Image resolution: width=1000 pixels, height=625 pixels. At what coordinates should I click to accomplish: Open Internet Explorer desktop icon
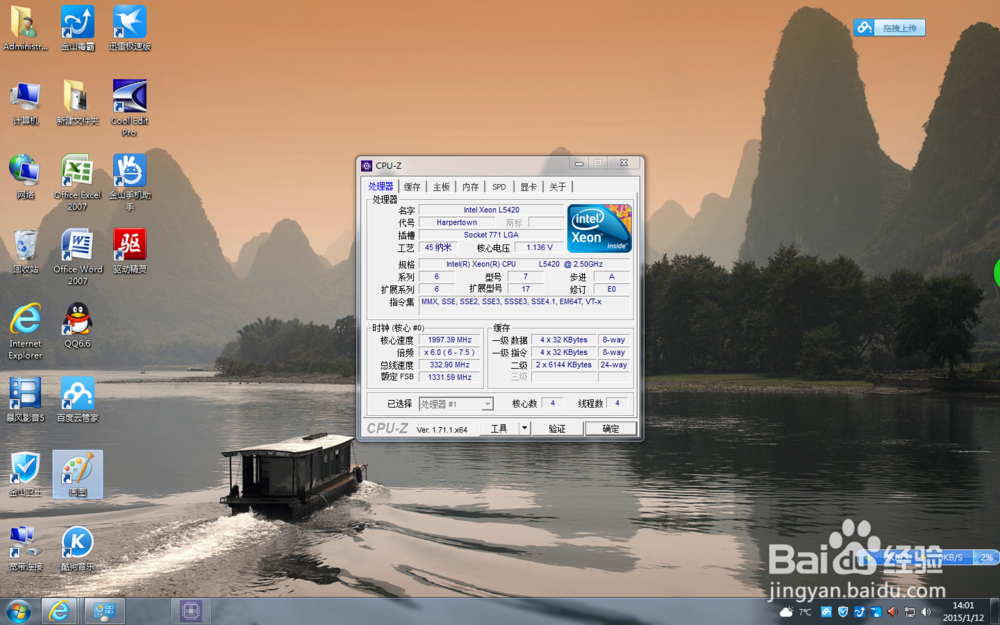pos(25,332)
